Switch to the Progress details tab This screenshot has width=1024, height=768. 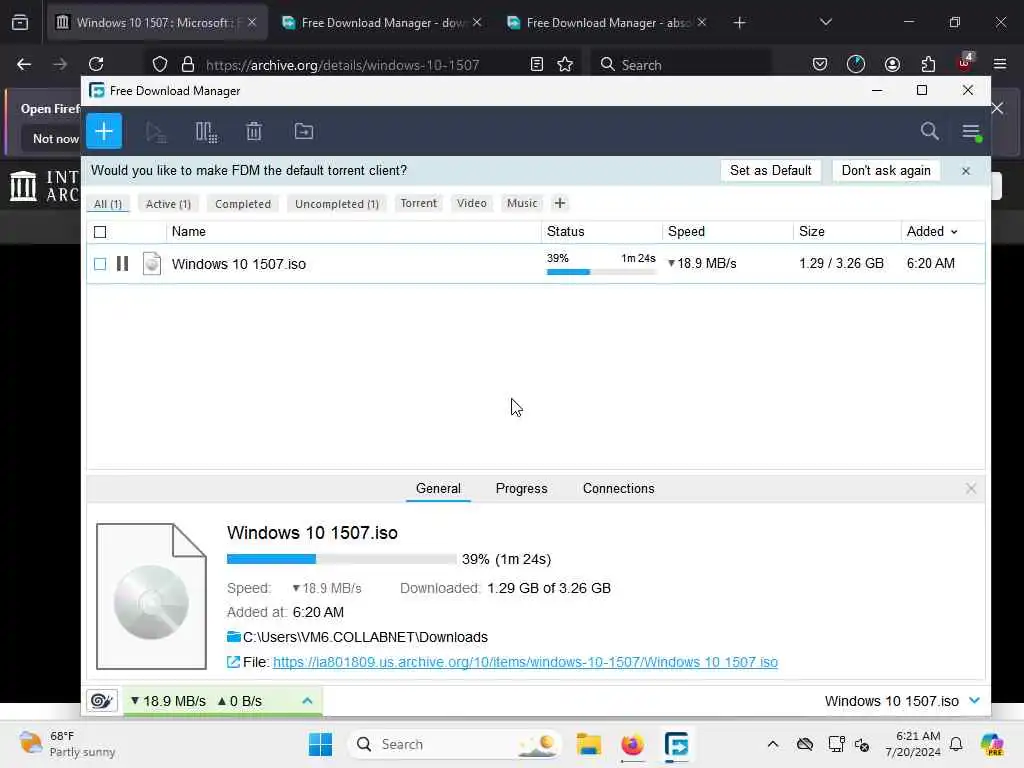tap(521, 488)
